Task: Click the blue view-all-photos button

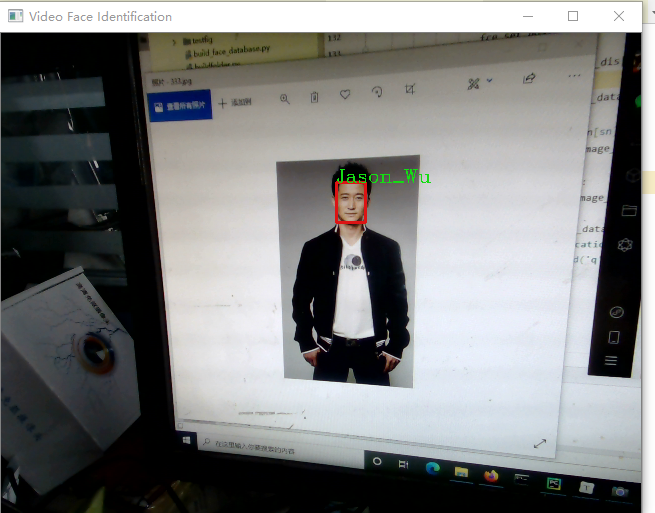Action: (x=180, y=105)
